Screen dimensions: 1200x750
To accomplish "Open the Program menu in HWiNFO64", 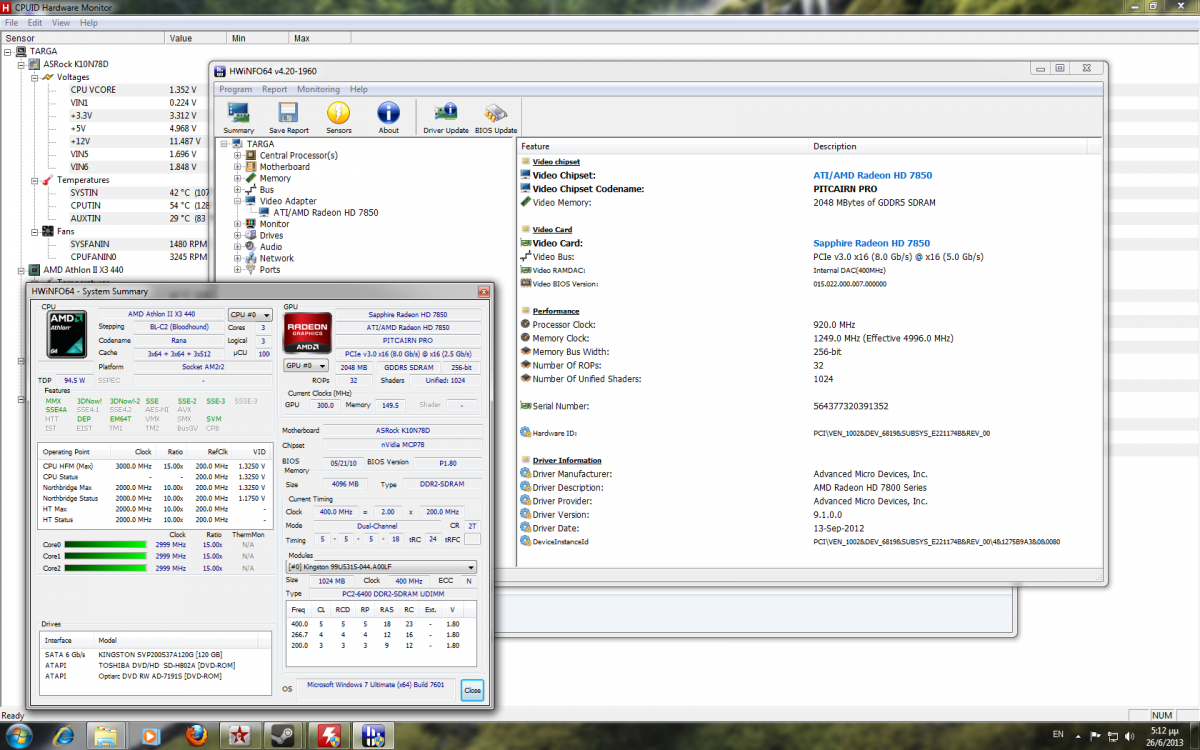I will point(236,89).
